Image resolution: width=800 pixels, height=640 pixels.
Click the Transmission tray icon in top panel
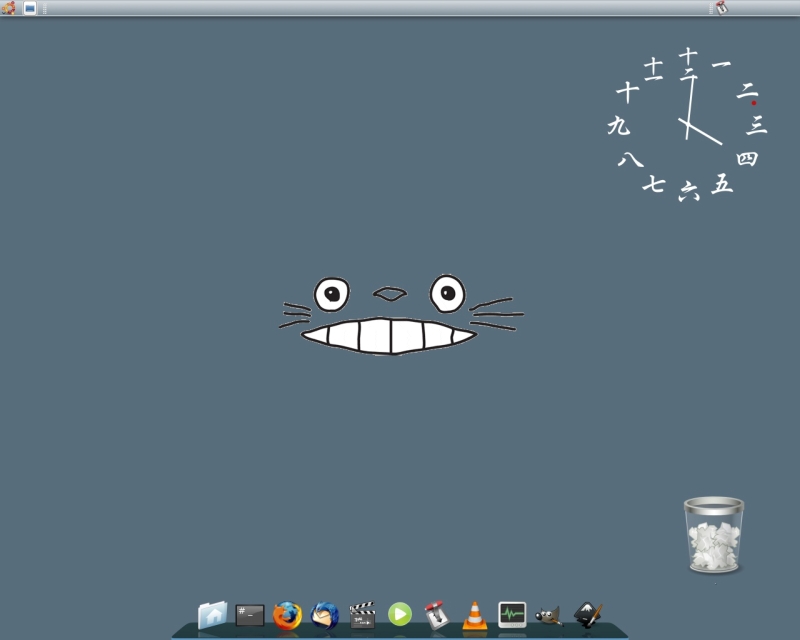(721, 8)
